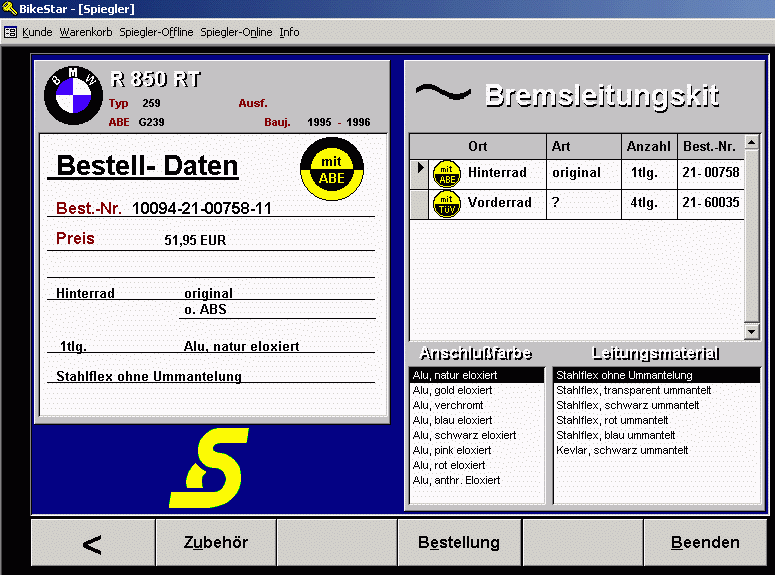Click the '?' cell in Vorderrad row
775x575 pixels.
pyautogui.click(x=584, y=204)
